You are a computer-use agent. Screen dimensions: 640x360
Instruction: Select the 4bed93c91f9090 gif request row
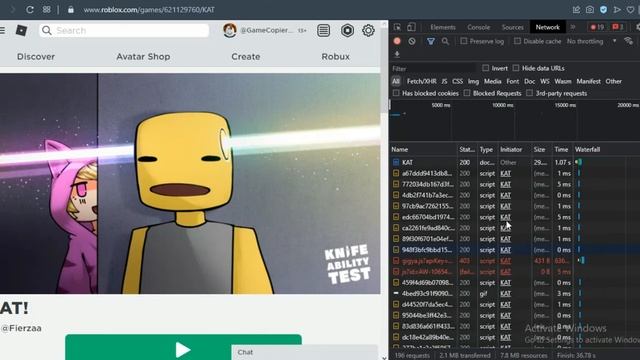coord(514,293)
